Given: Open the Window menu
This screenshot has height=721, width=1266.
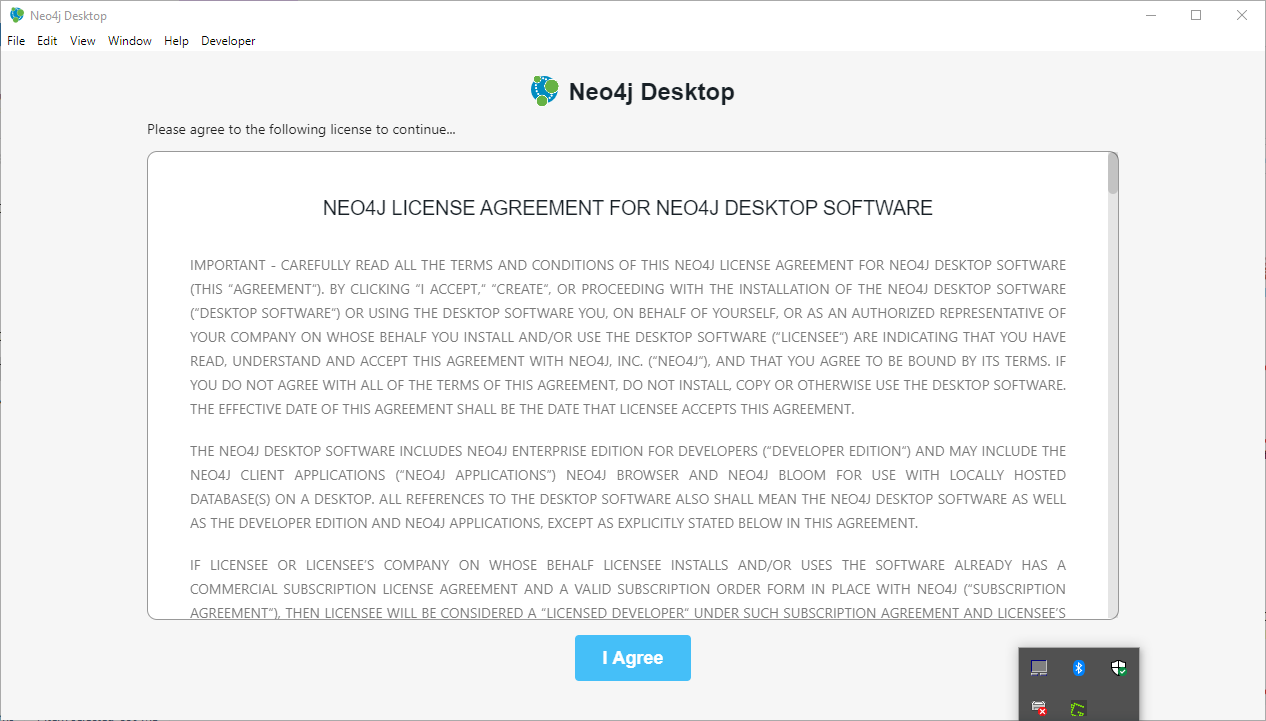Looking at the screenshot, I should click(130, 41).
